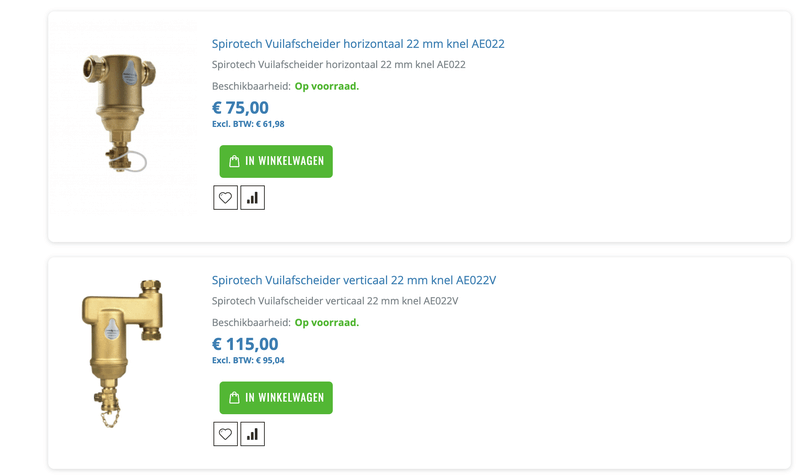The width and height of the screenshot is (800, 475).
Task: Open Spirotech Vuilafscheider horizontaal AE022 title link
Action: tap(358, 44)
